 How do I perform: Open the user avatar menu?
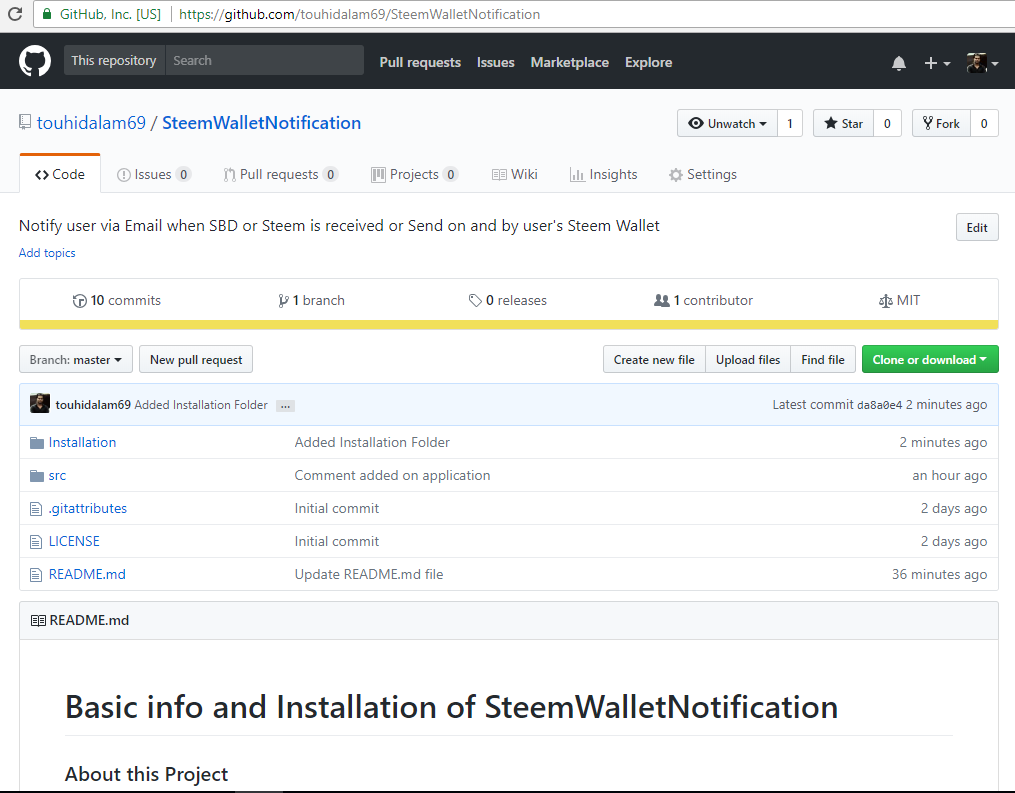(x=982, y=63)
